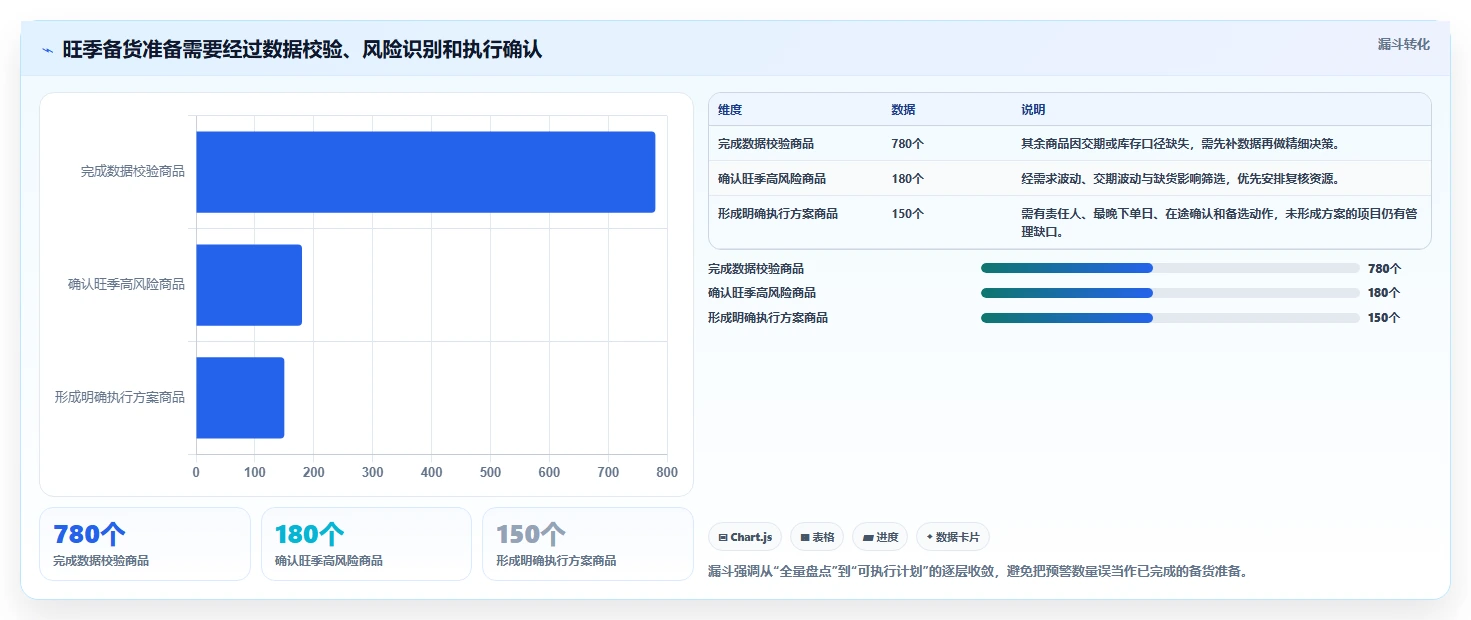The image size is (1471, 620).
Task: Click the 漏斗转化 label in the header
Action: tap(1404, 44)
